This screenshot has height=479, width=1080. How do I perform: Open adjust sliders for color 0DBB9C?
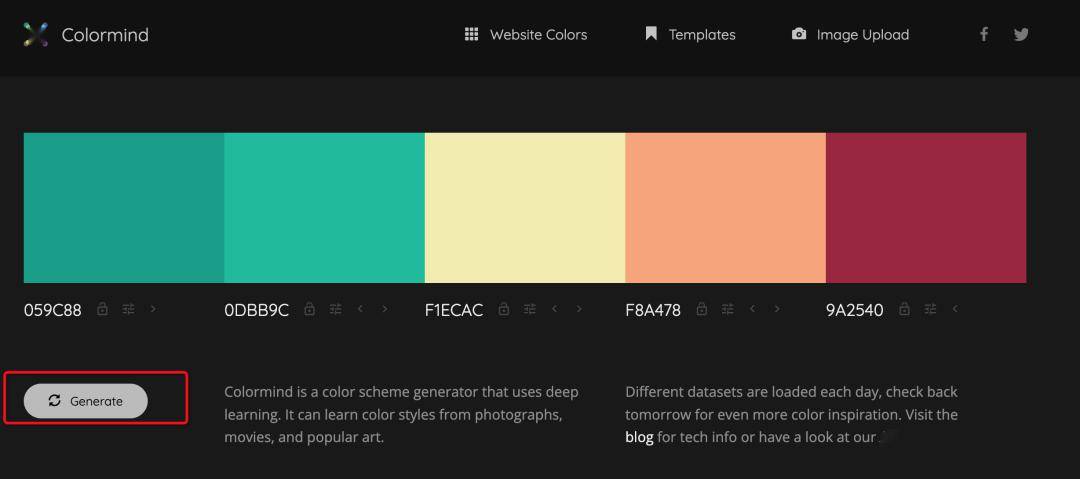click(x=335, y=309)
